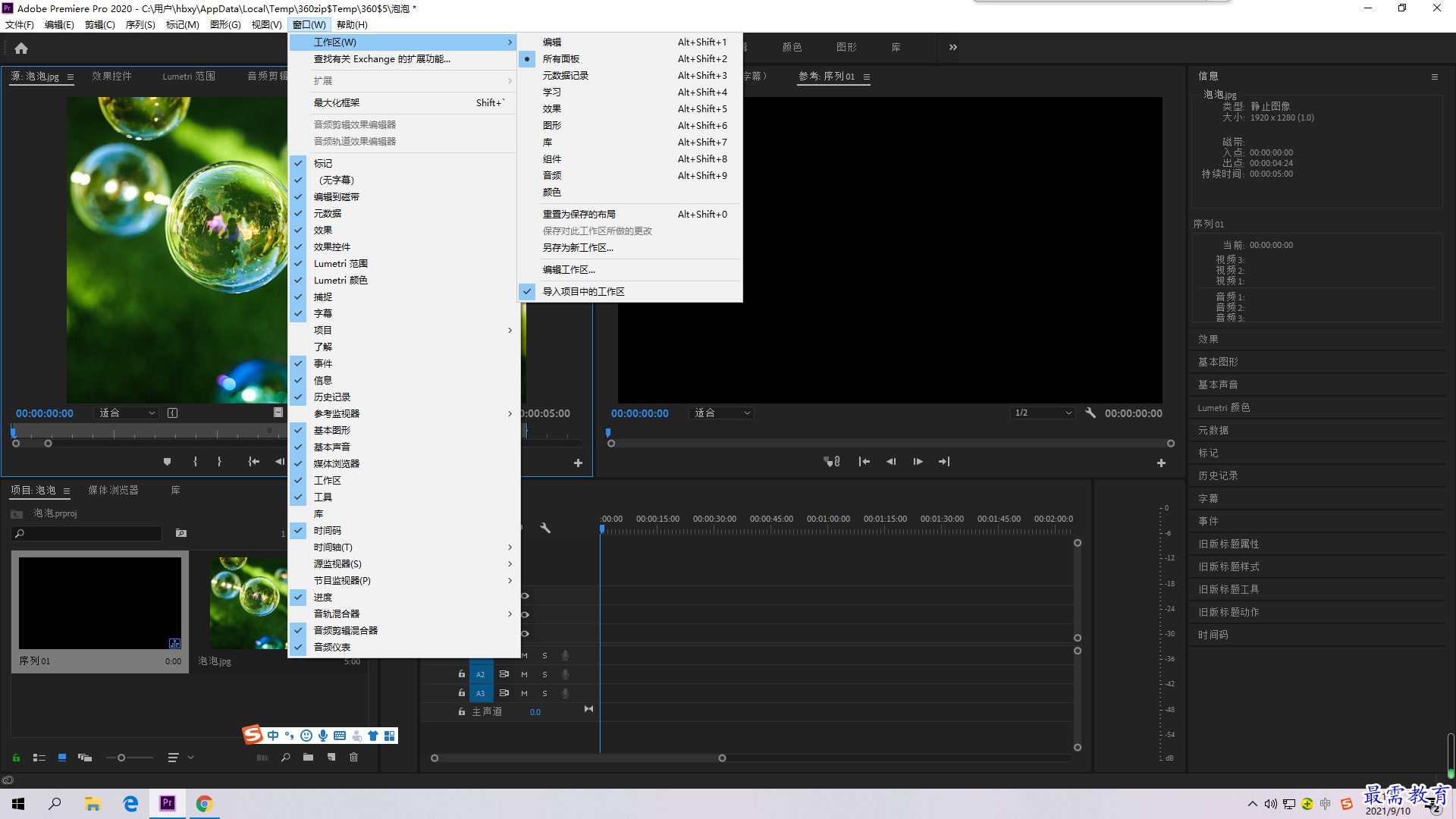Screen dimensions: 1456x819
Task: Expand 源监视器(S) submenu
Action: 404,564
